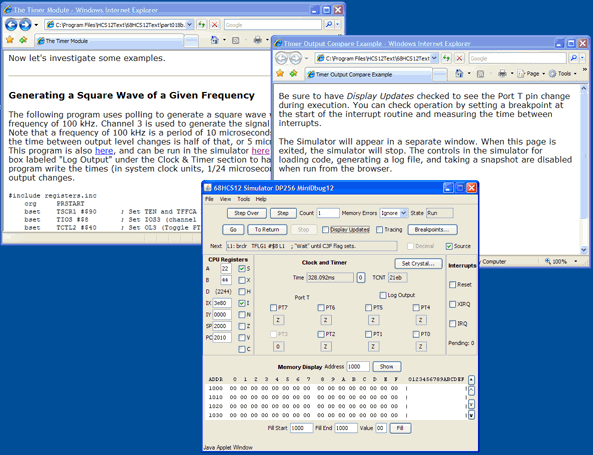Select Timer Output Compare Example tab

coord(369,75)
